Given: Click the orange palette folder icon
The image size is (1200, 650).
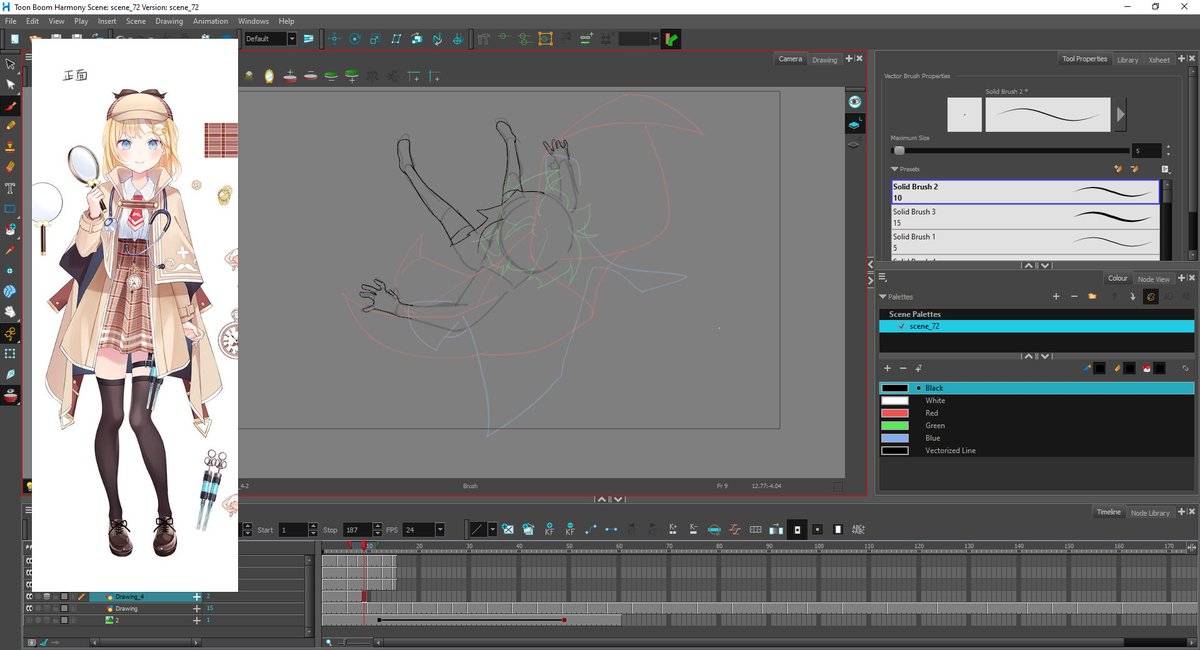Looking at the screenshot, I should point(1092,296).
